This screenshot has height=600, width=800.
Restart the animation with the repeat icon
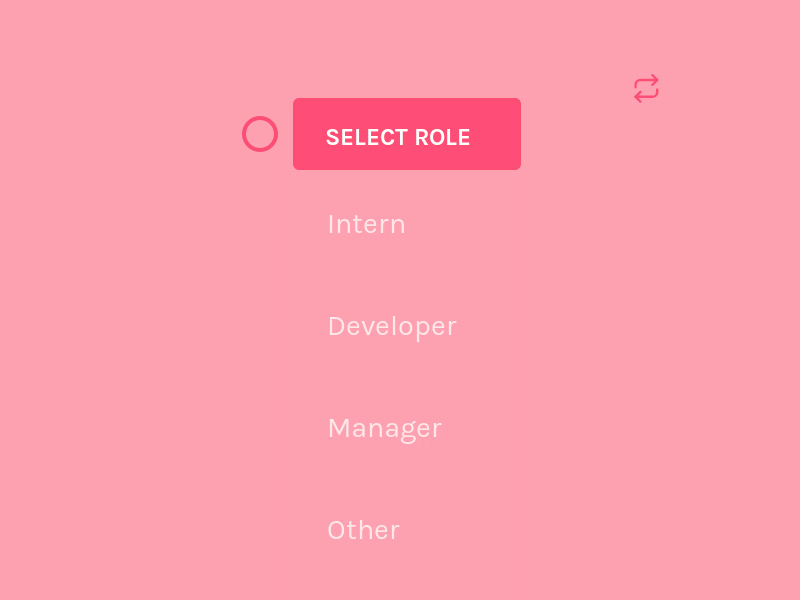tap(646, 88)
